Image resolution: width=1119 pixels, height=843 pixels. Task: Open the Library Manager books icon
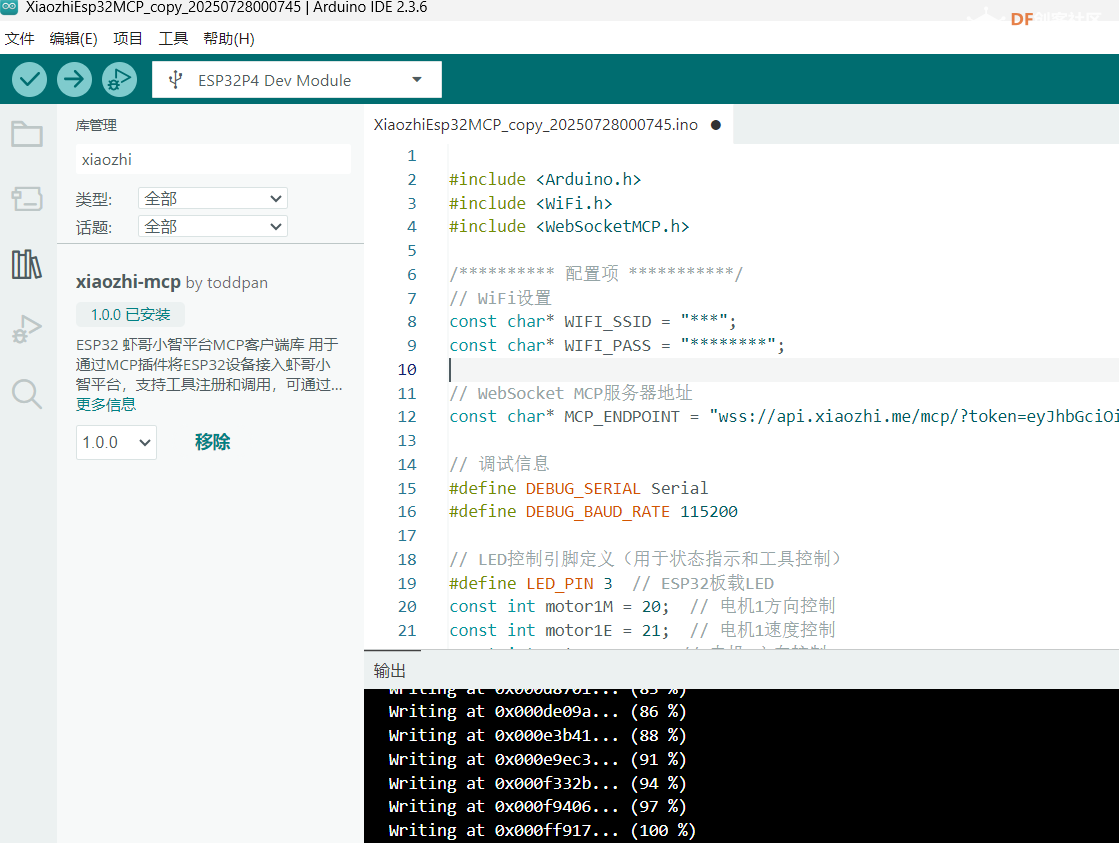[27, 264]
